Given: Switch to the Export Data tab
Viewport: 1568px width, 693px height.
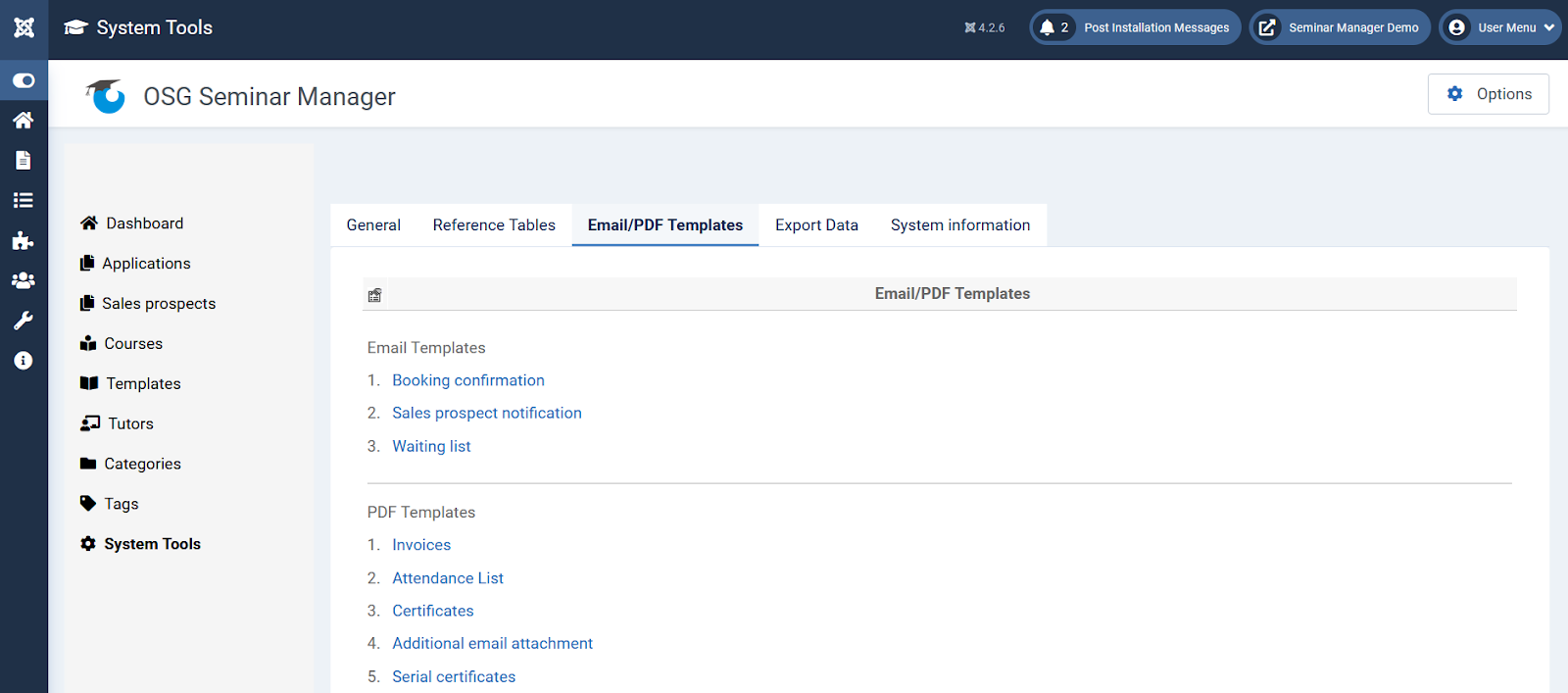Looking at the screenshot, I should pyautogui.click(x=816, y=225).
